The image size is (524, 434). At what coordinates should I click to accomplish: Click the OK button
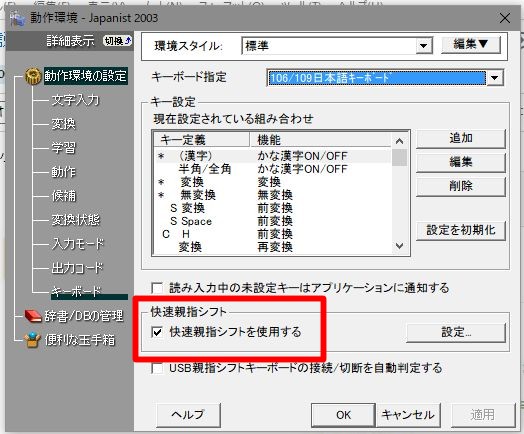click(343, 415)
